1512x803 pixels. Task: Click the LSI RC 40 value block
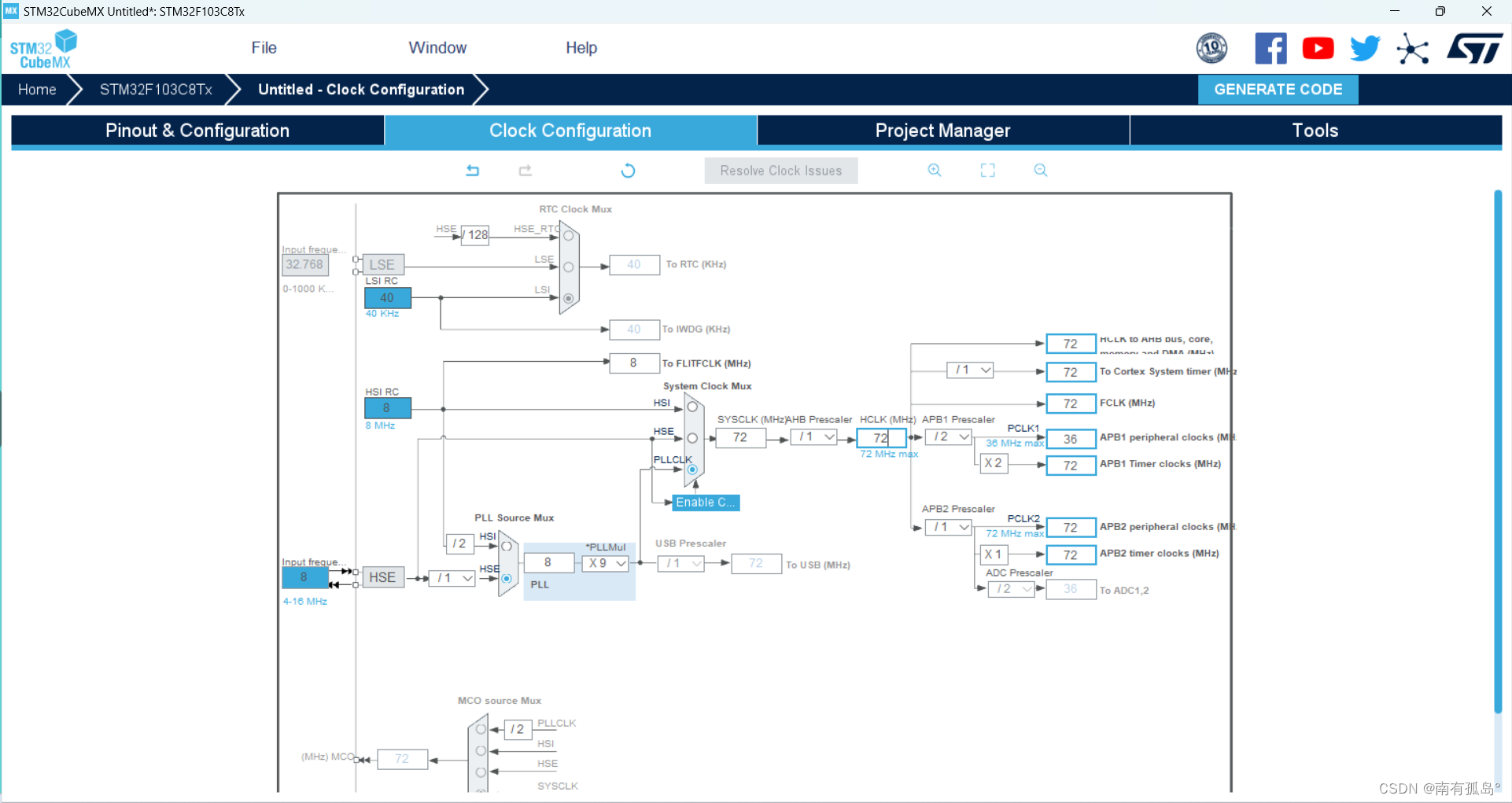click(x=387, y=298)
